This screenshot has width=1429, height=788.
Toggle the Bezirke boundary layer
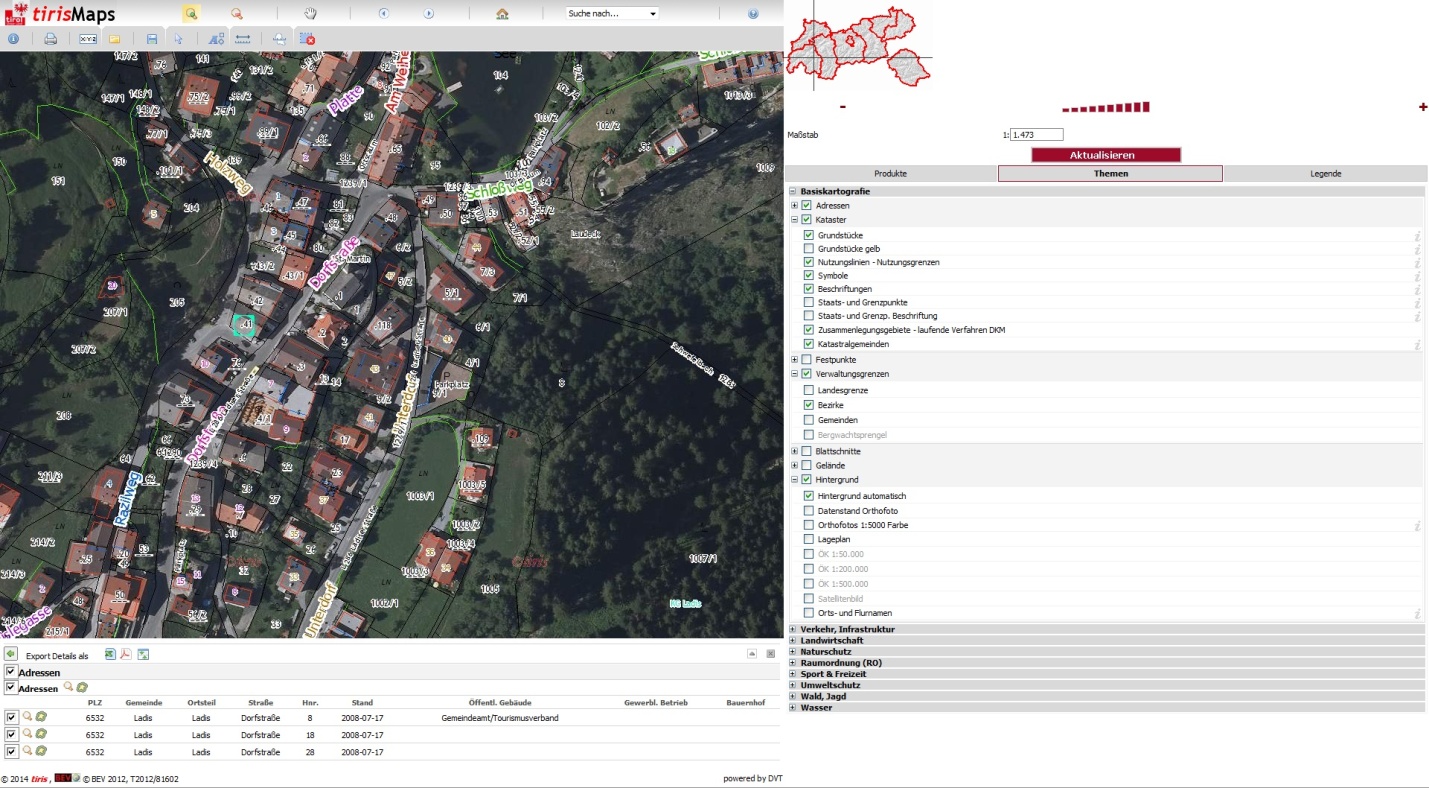(x=808, y=405)
